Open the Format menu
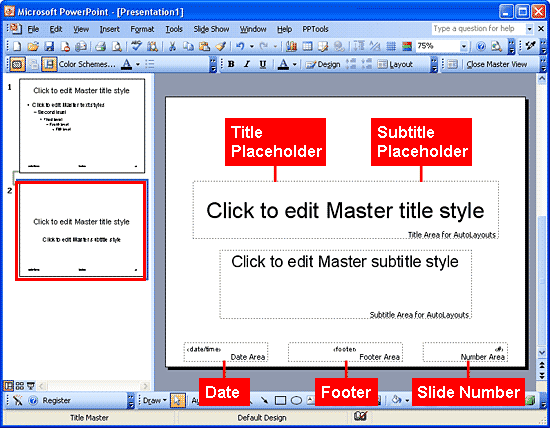Viewport: 550px width, 428px height. click(142, 29)
